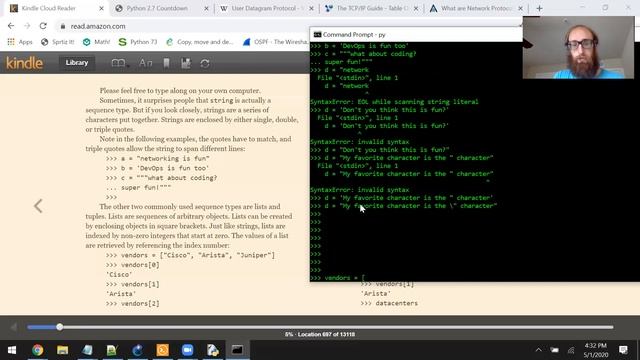Open File Explorer from the taskbar
The width and height of the screenshot is (640, 360).
(62, 350)
